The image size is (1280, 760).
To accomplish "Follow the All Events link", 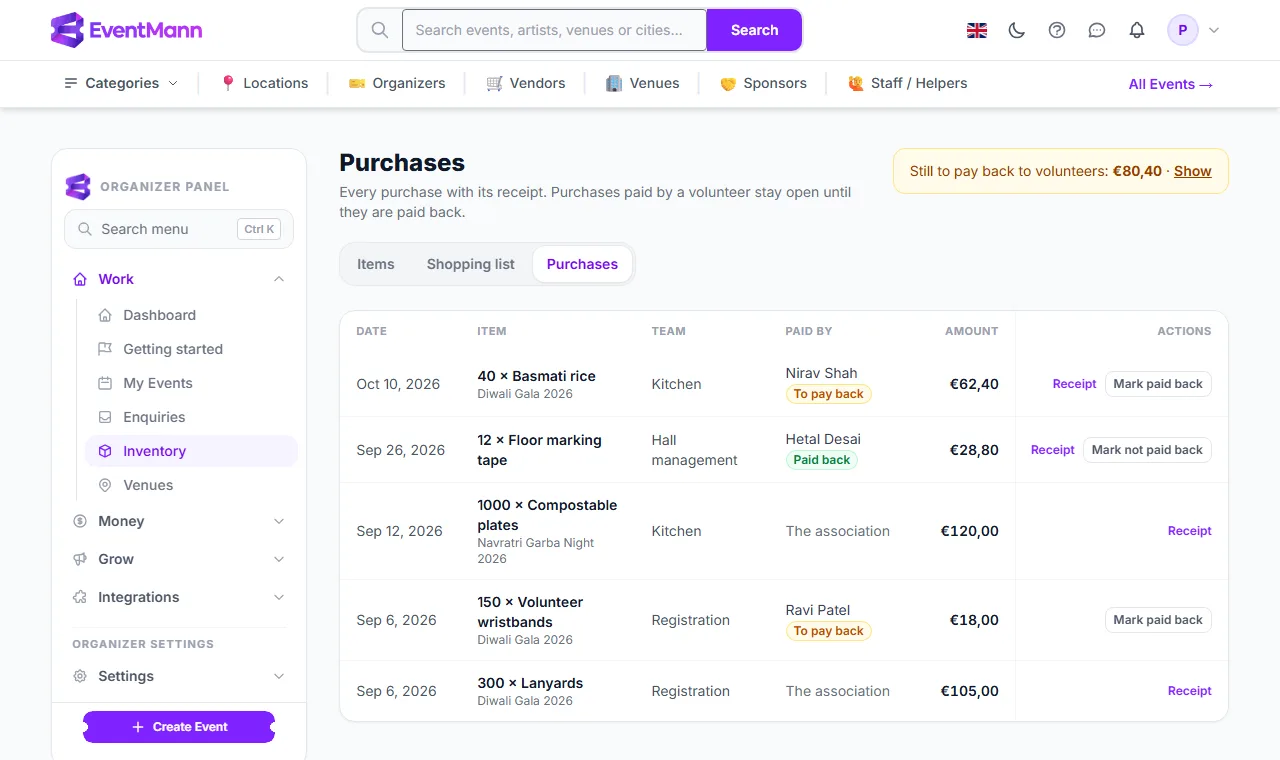I will (x=1171, y=84).
